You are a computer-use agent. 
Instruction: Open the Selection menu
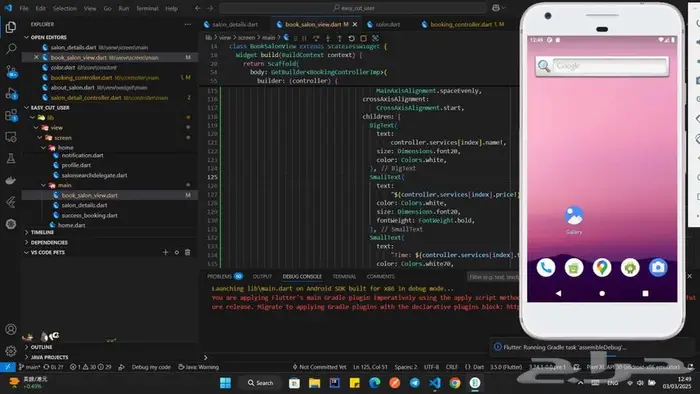65,8
